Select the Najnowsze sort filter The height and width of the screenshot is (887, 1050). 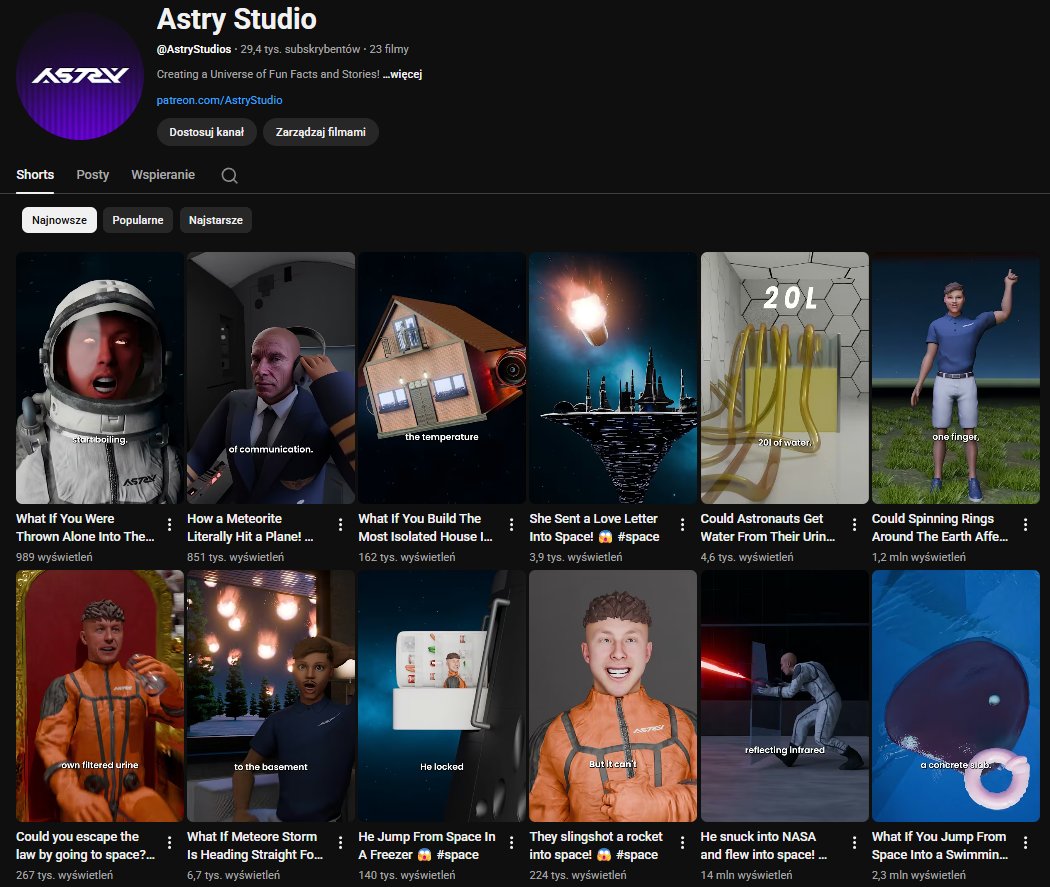coord(59,220)
